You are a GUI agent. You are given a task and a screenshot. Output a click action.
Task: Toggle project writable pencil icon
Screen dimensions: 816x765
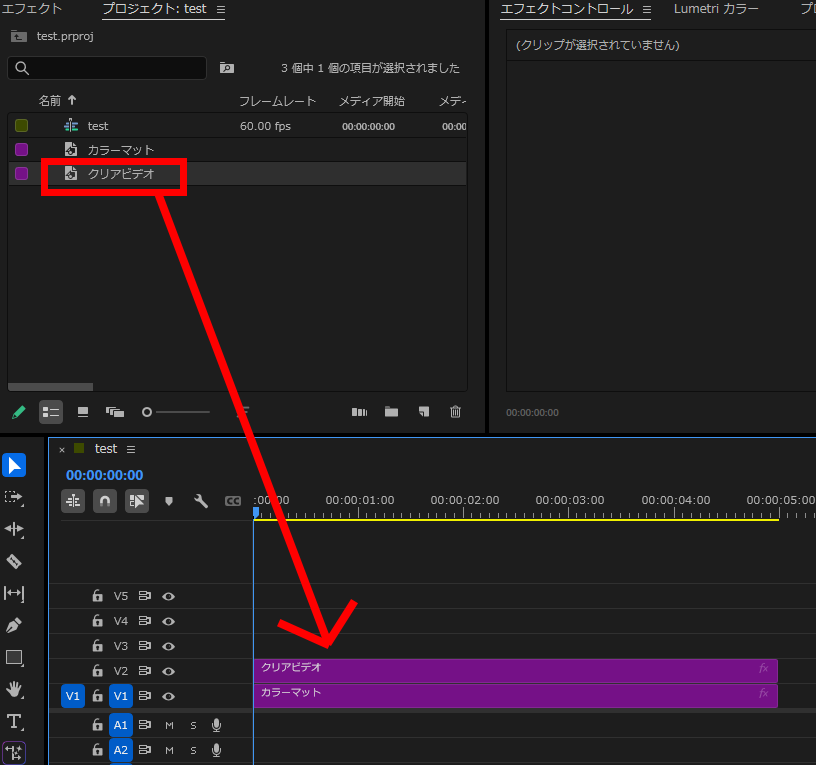[x=19, y=412]
